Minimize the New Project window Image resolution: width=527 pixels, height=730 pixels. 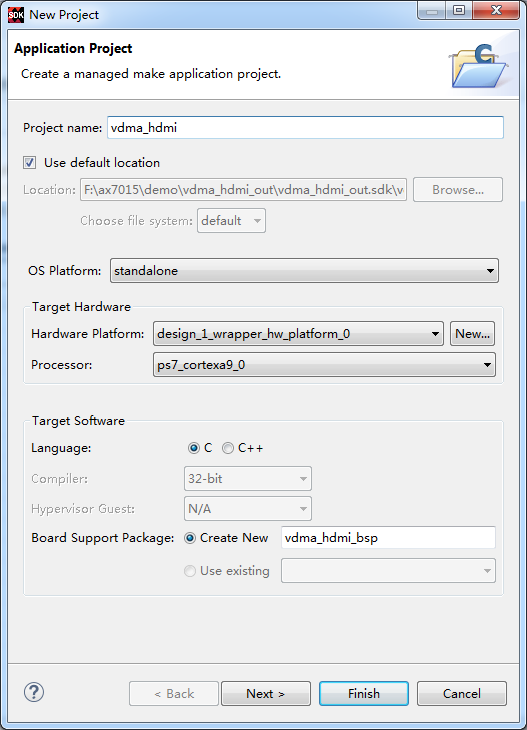pos(432,10)
